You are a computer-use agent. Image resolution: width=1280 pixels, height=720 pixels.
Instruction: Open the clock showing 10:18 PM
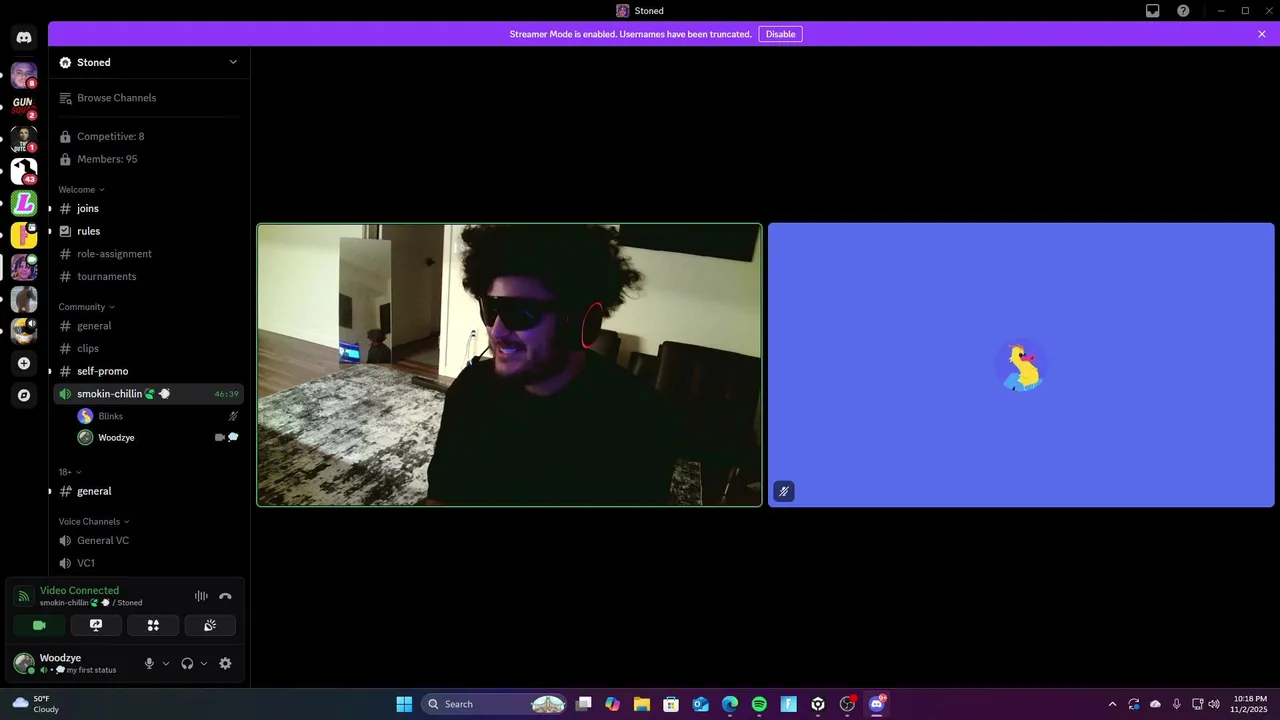[1250, 704]
